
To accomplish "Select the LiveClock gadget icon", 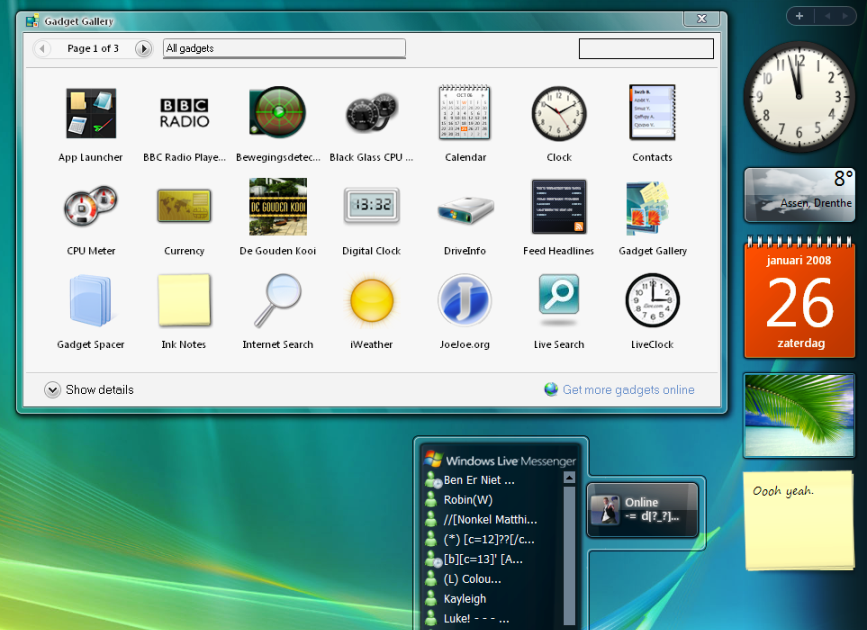I will tap(652, 300).
